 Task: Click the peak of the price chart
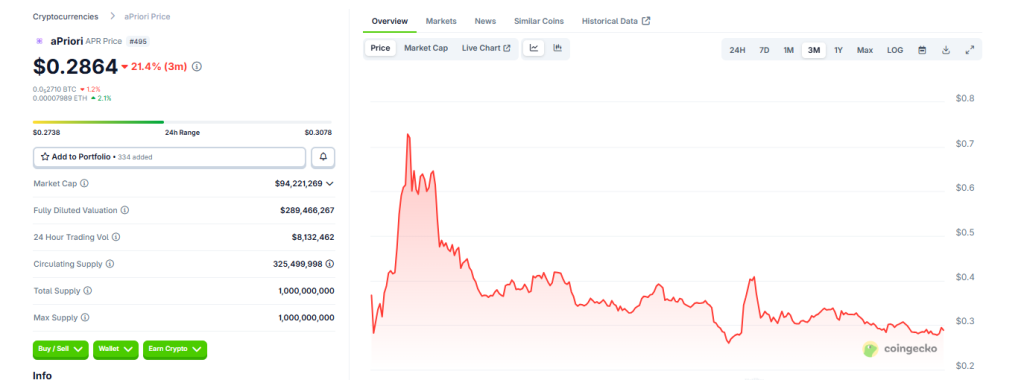click(x=408, y=135)
